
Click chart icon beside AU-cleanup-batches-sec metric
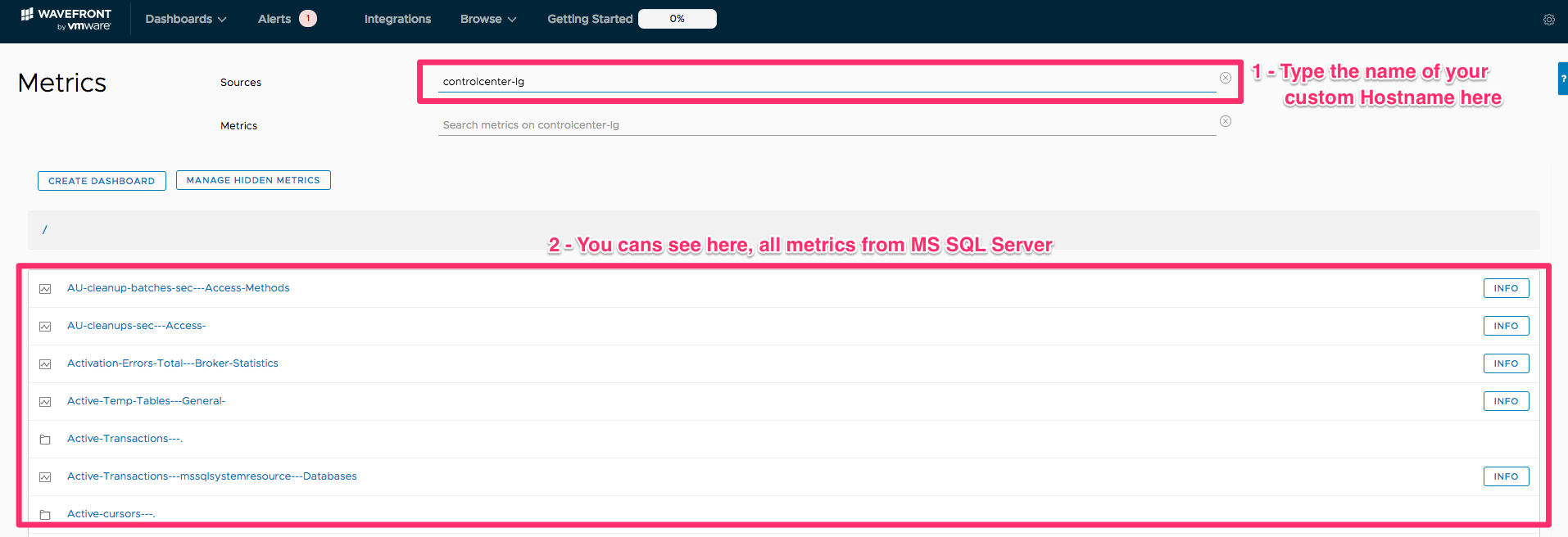pos(45,289)
